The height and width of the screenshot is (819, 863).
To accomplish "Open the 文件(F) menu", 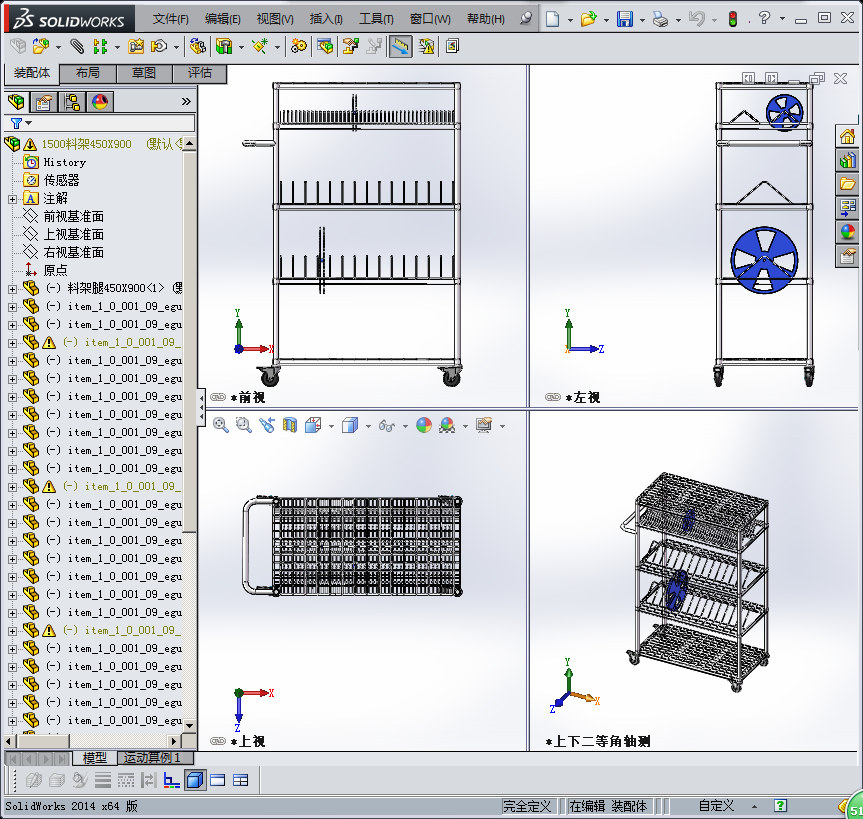I will (171, 19).
